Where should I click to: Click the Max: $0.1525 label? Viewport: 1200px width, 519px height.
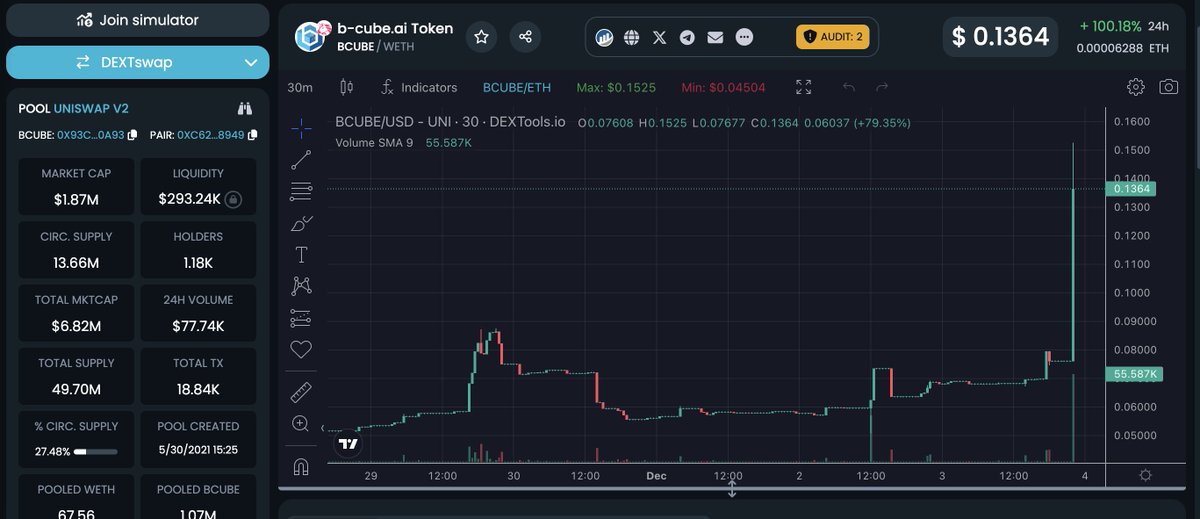616,87
